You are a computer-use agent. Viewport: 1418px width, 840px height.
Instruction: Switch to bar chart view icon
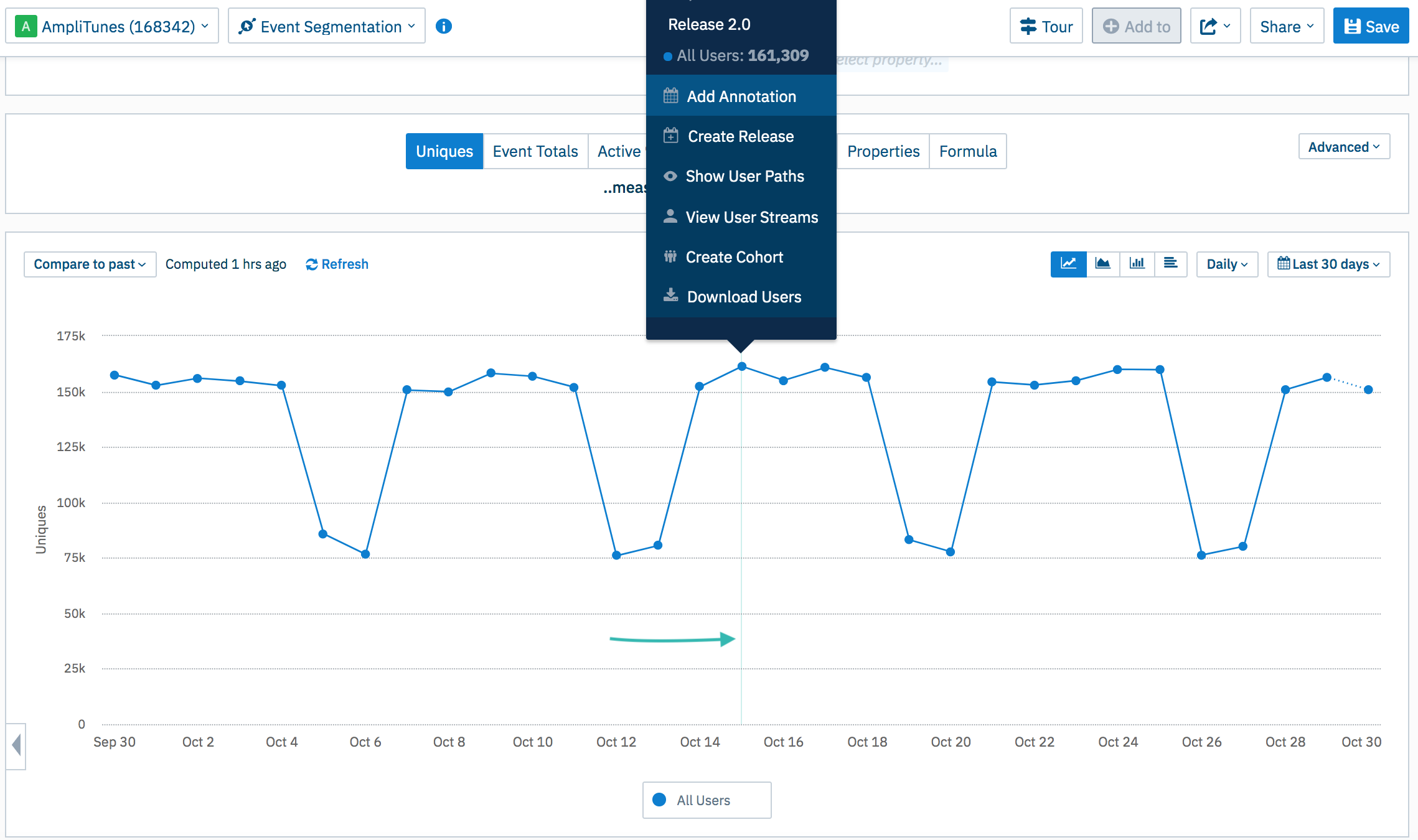(1137, 264)
